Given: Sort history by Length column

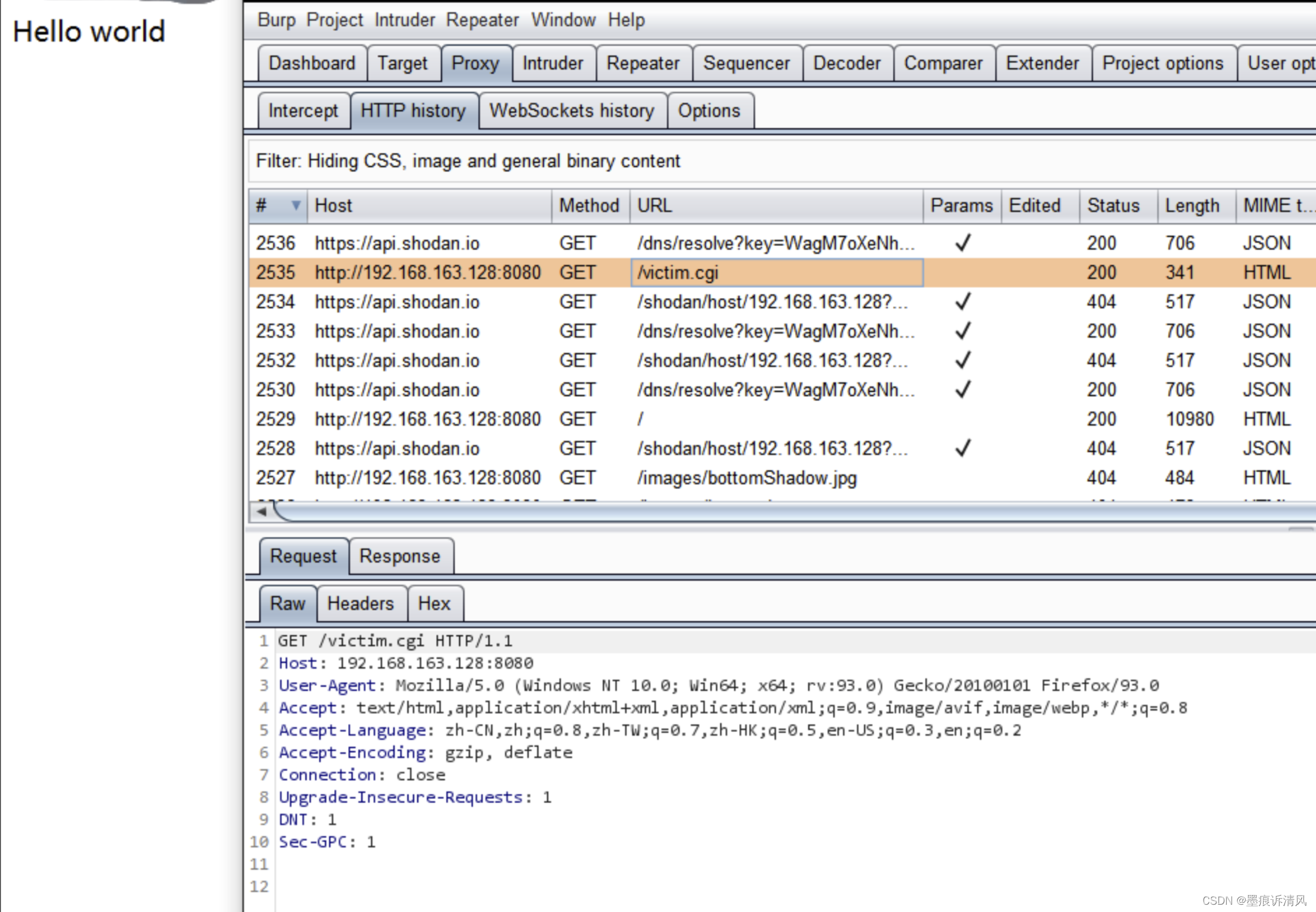Looking at the screenshot, I should pos(1197,205).
